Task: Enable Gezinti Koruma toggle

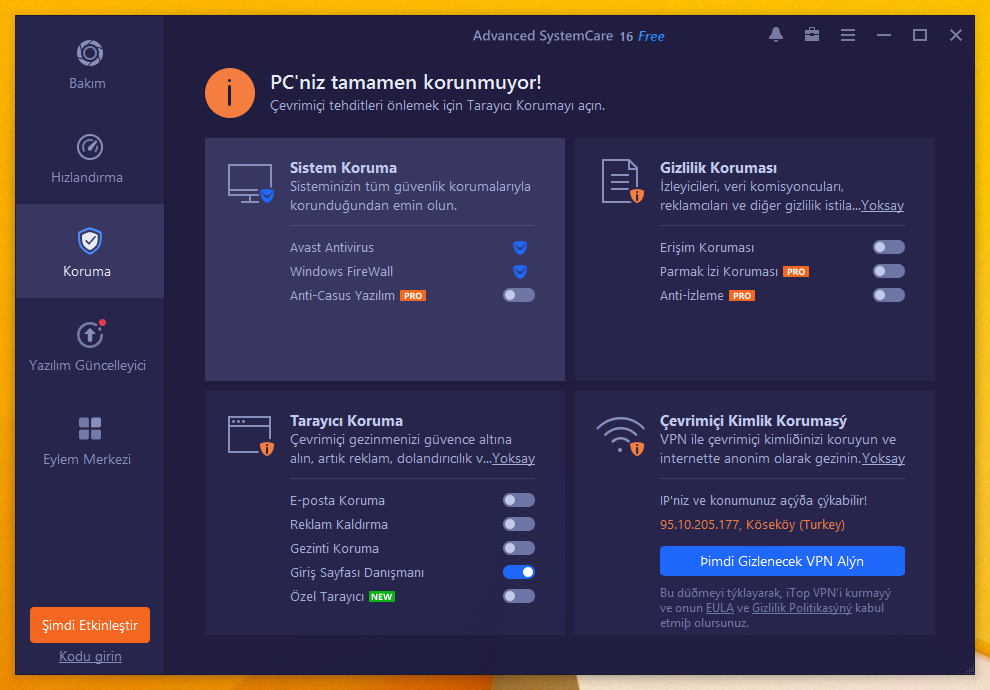Action: click(x=519, y=548)
